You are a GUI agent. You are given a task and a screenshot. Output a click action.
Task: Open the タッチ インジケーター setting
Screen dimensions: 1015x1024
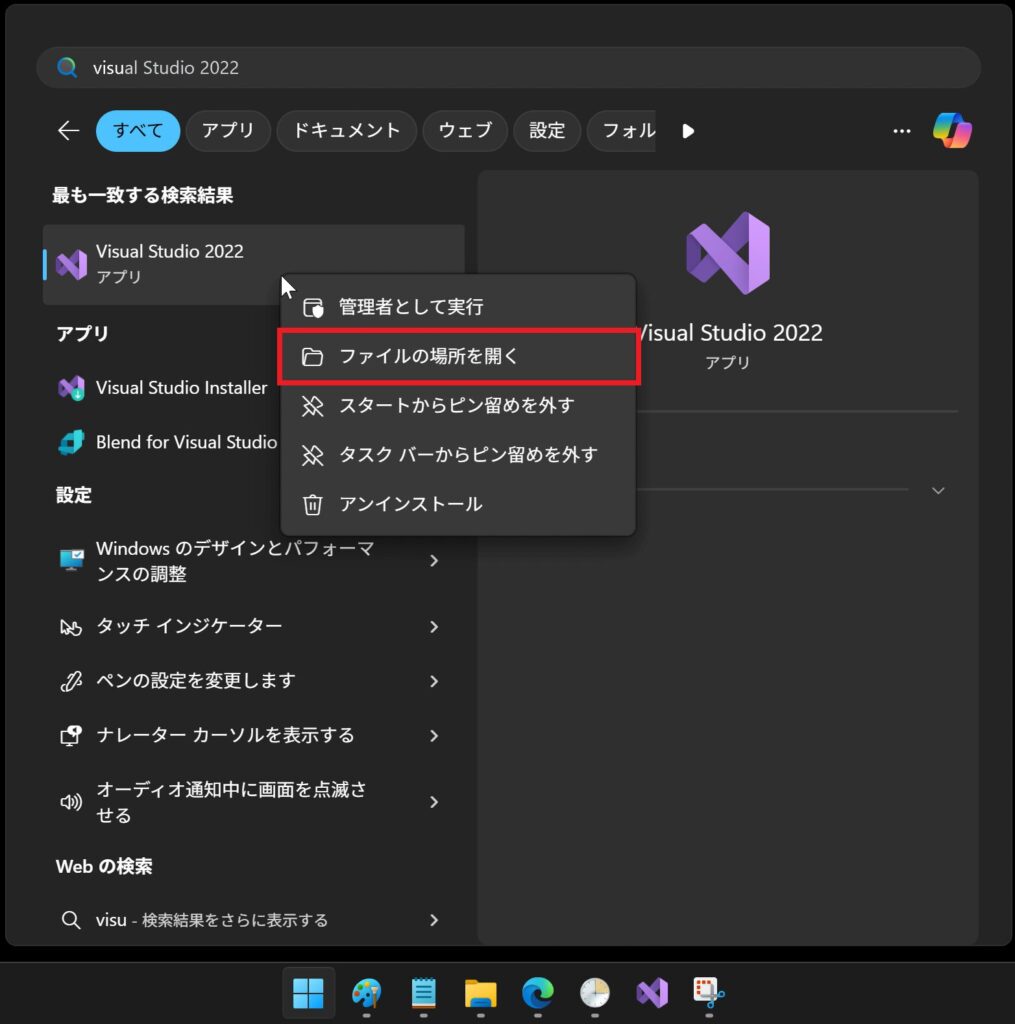[253, 627]
